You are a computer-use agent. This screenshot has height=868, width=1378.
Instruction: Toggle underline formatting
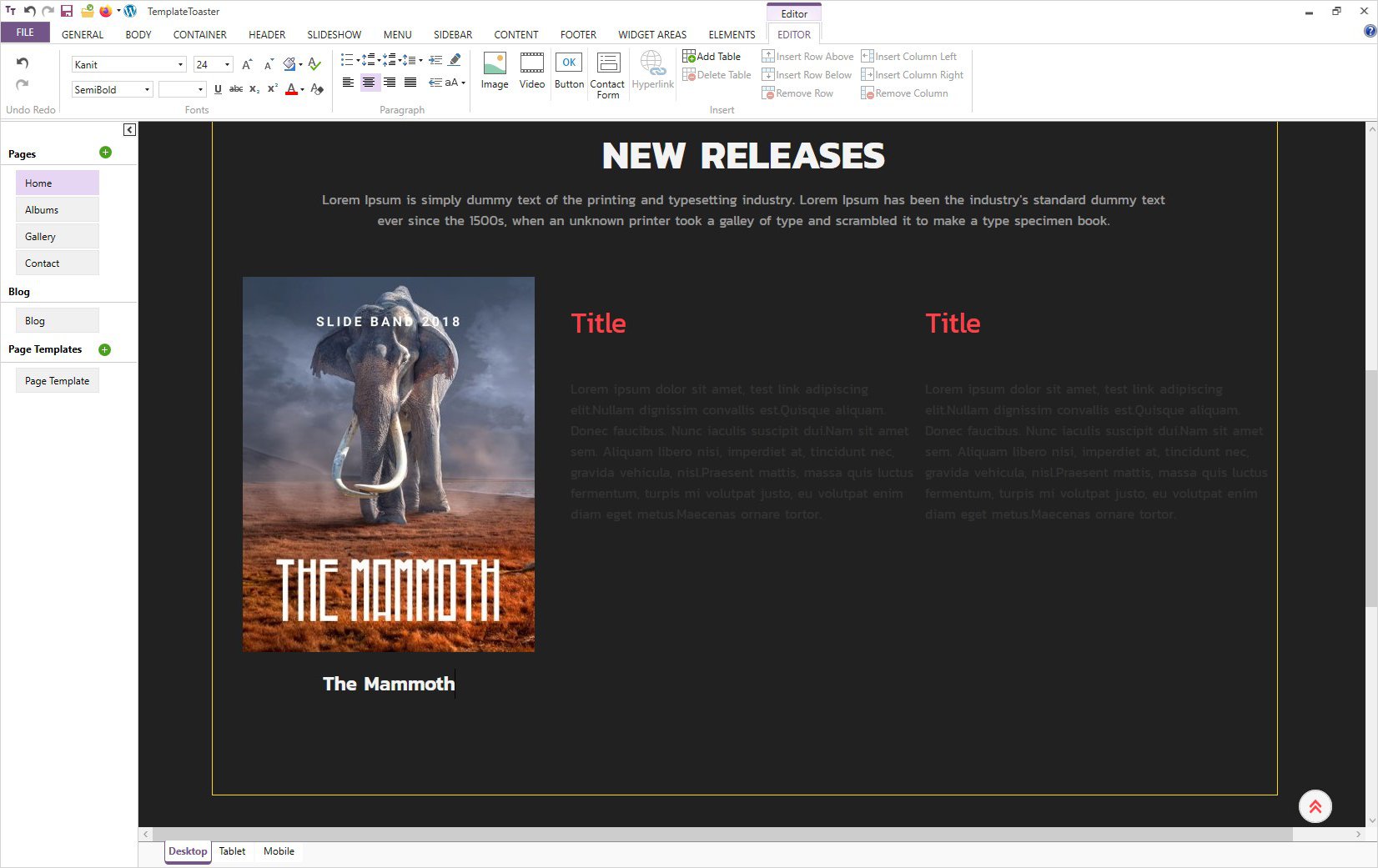[218, 89]
